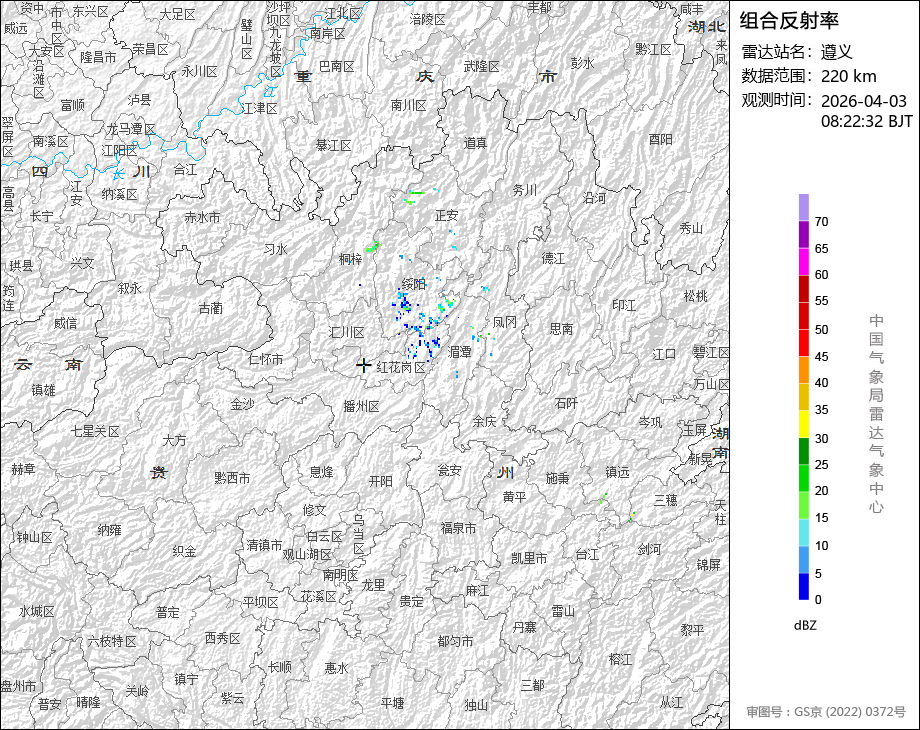Click the 开阳 map label

381,481
